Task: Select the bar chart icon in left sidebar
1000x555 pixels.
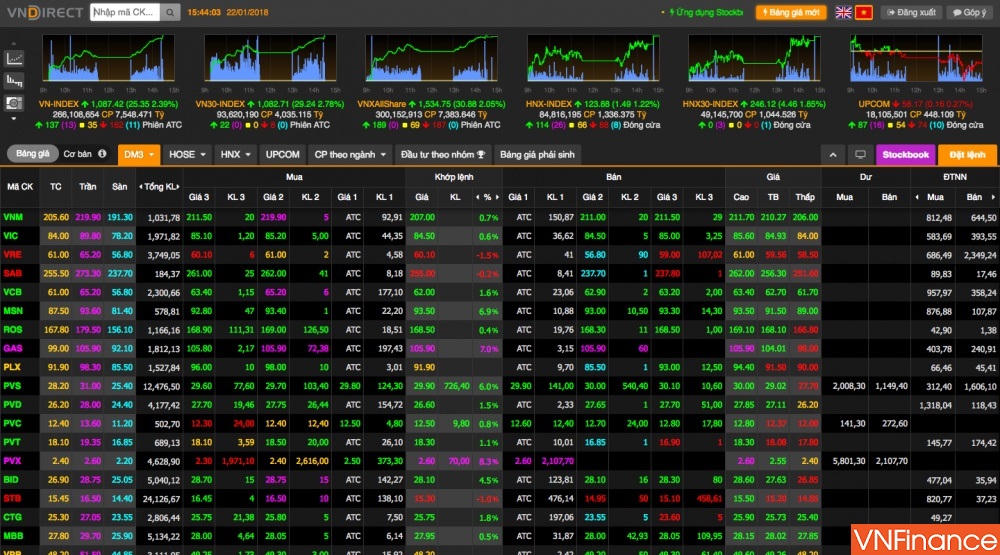Action: tap(15, 81)
